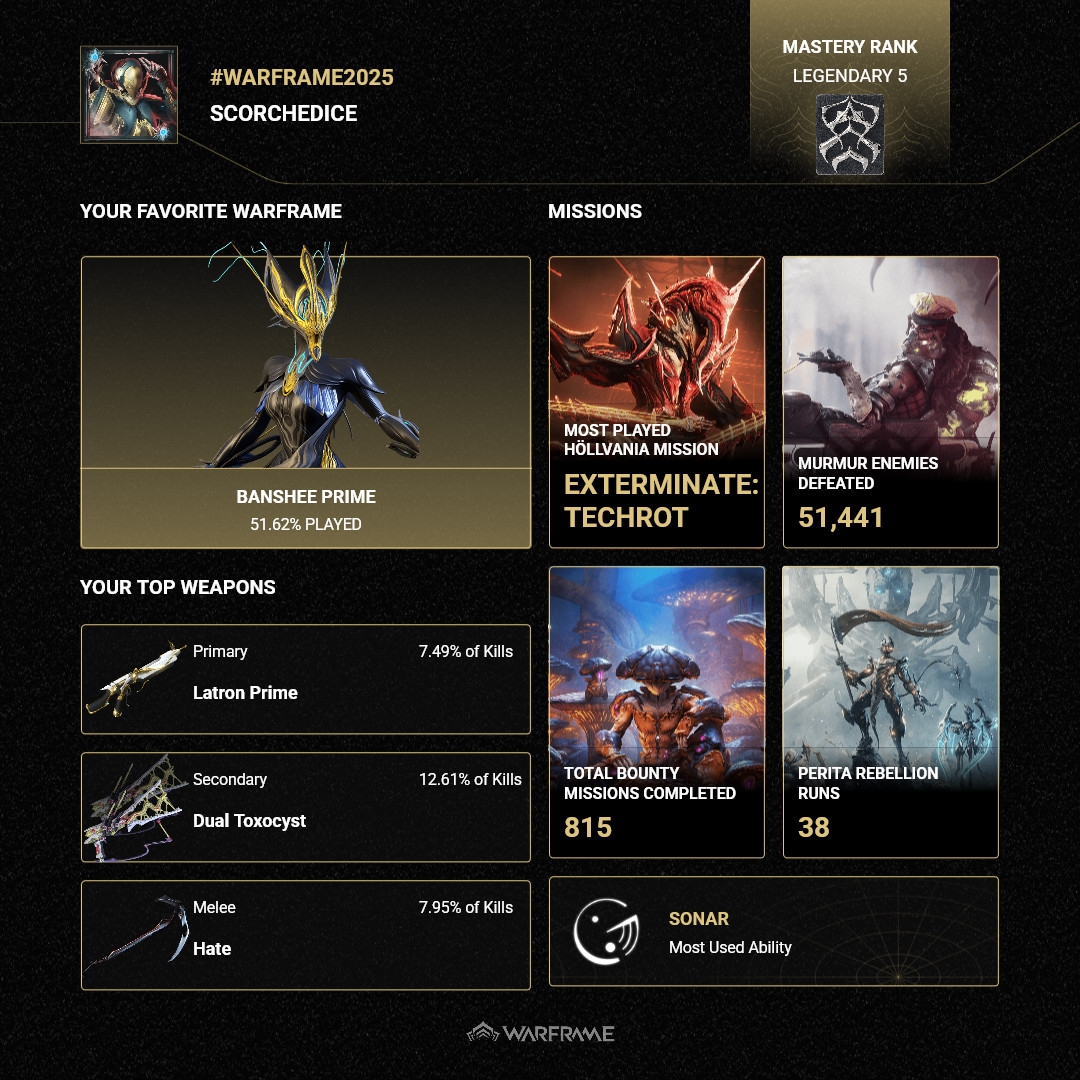Click the #WARFRAME2025 hashtag
The height and width of the screenshot is (1080, 1080).
[302, 77]
